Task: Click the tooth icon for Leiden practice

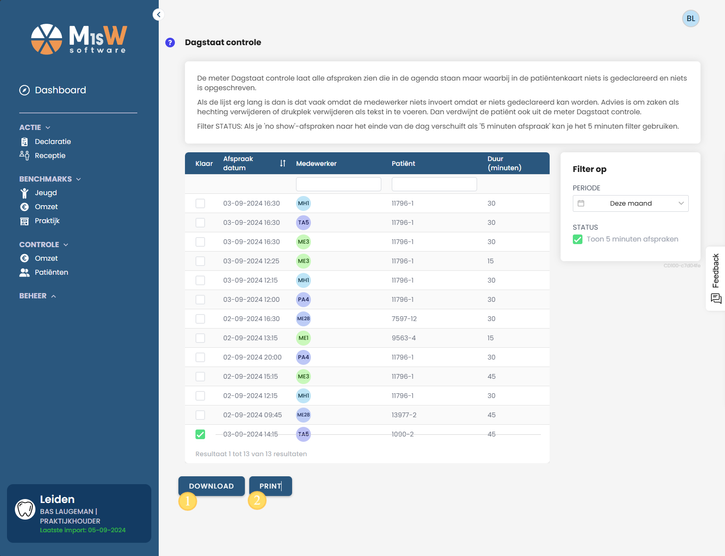Action: click(25, 509)
